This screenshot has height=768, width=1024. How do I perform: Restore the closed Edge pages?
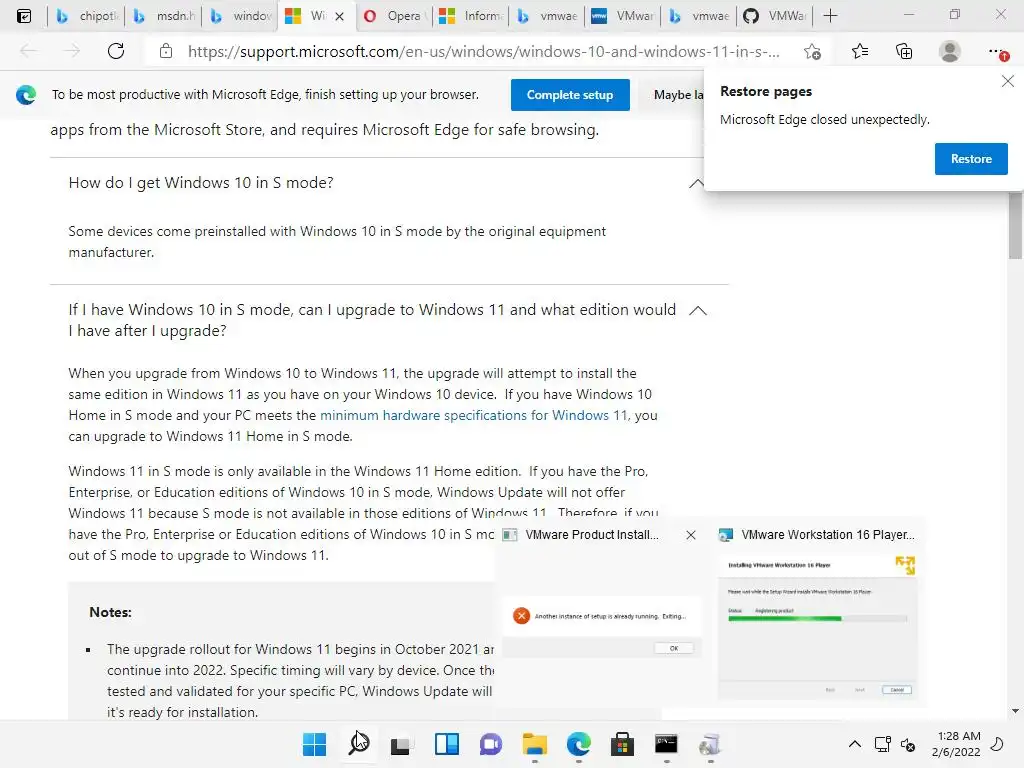coord(971,159)
